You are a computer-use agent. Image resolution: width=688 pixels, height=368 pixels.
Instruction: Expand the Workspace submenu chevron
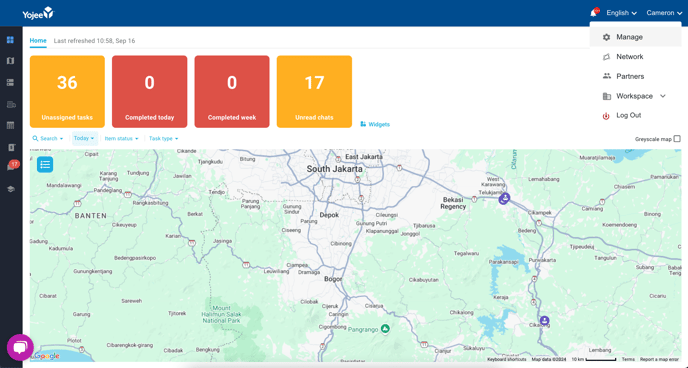pyautogui.click(x=663, y=96)
